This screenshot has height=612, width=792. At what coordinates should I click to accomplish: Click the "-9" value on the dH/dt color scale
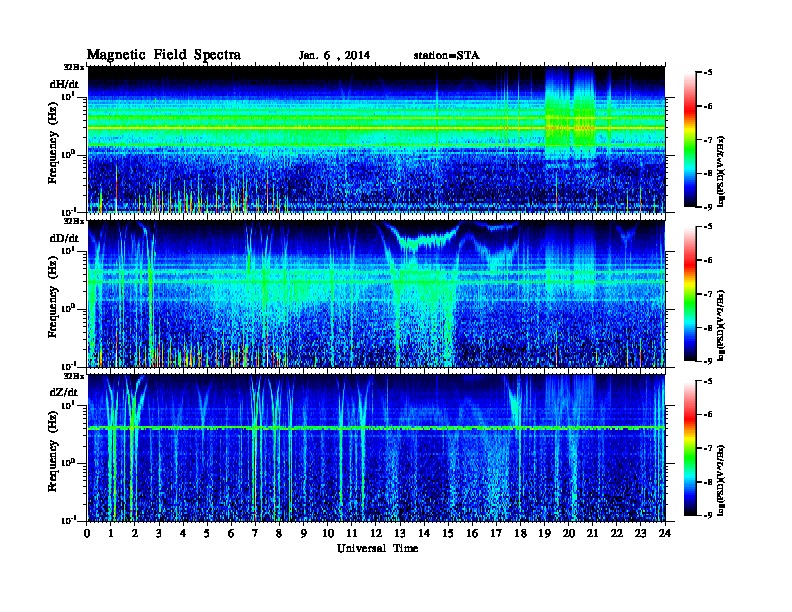click(708, 207)
